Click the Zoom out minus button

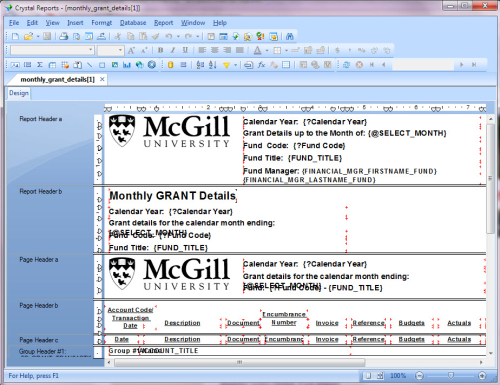point(419,376)
